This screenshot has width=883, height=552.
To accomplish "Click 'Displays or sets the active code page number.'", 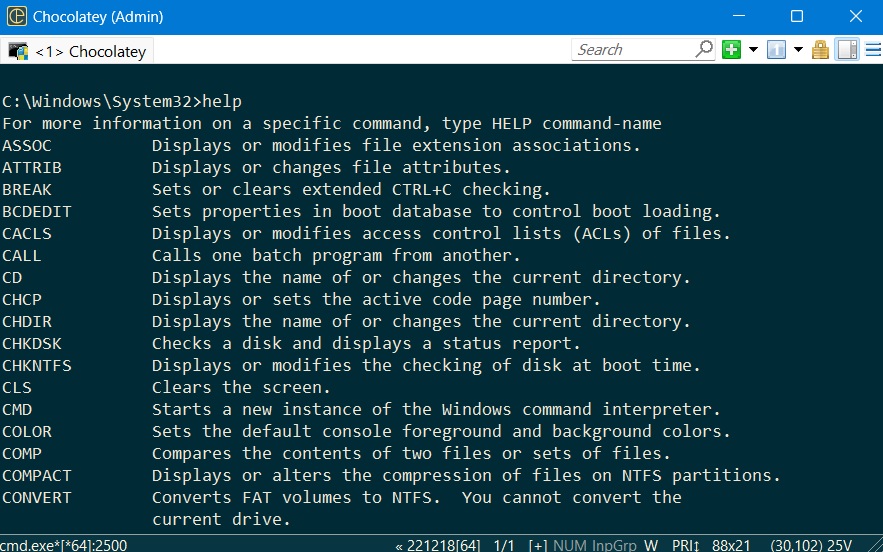I will pos(376,299).
